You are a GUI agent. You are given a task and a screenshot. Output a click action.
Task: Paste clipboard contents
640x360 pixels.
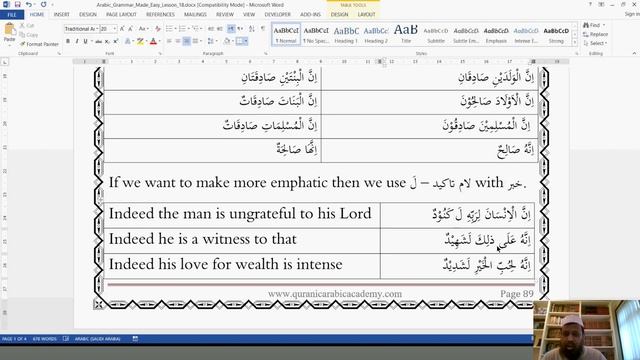click(9, 33)
